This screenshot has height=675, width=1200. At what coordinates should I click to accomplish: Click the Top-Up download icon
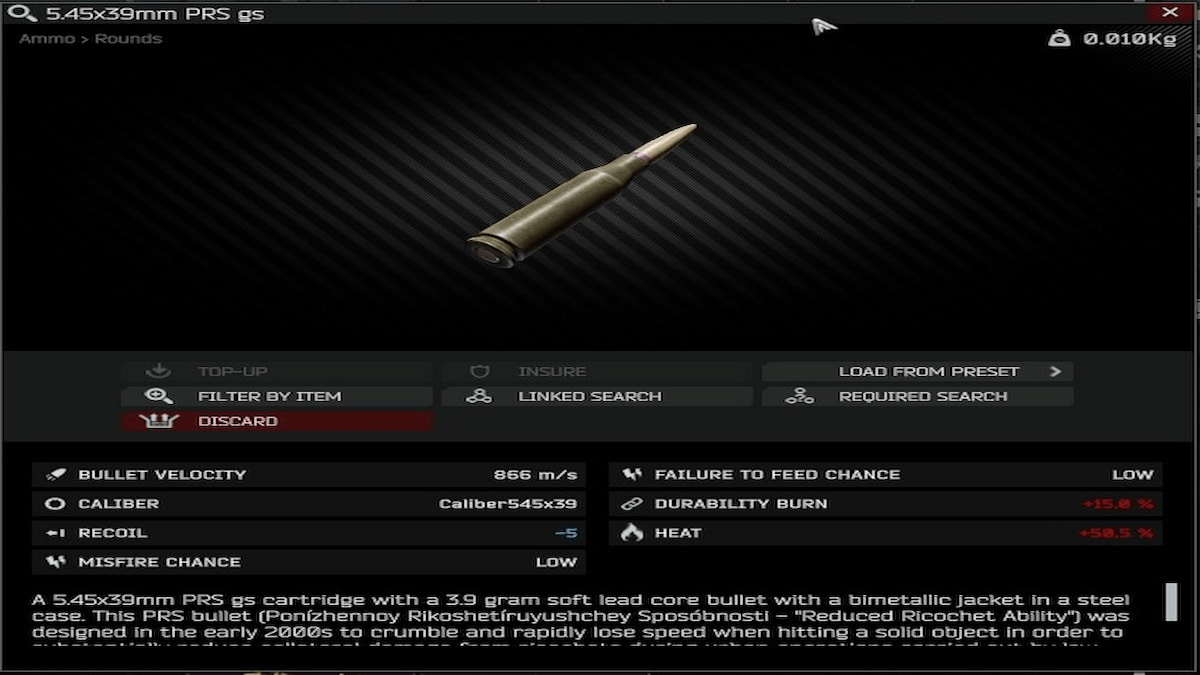159,371
